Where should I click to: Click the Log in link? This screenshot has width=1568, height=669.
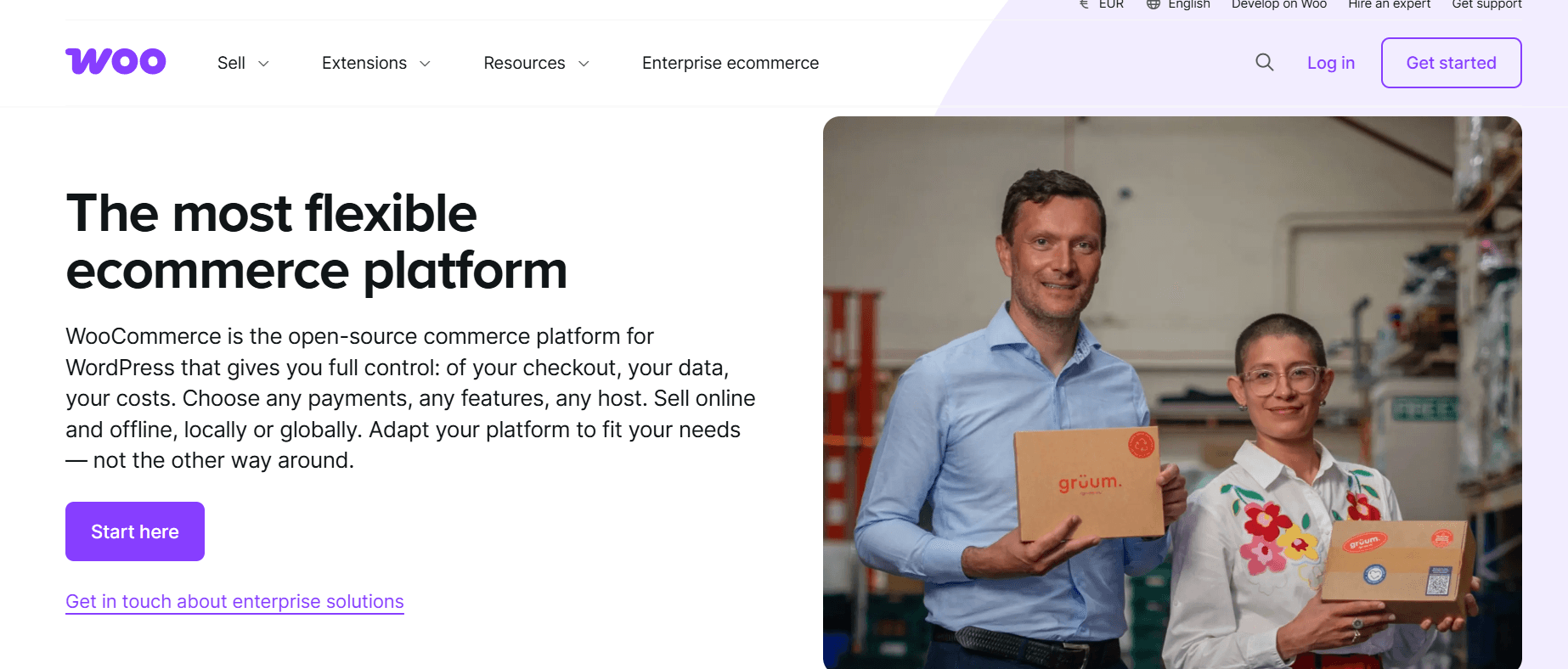1330,63
